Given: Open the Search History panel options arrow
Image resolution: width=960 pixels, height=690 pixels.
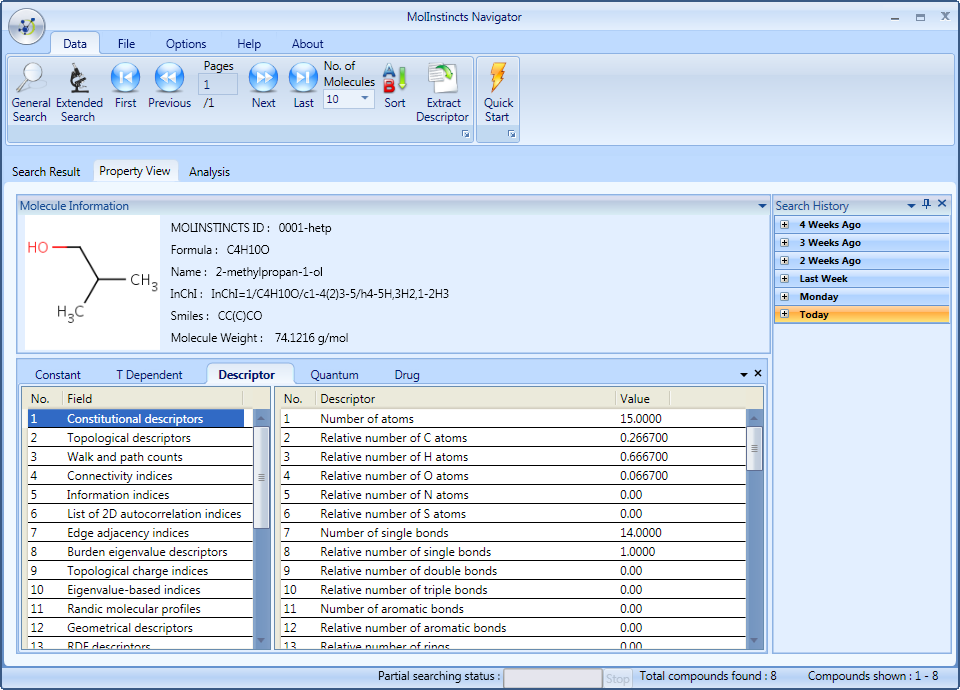Looking at the screenshot, I should click(911, 206).
